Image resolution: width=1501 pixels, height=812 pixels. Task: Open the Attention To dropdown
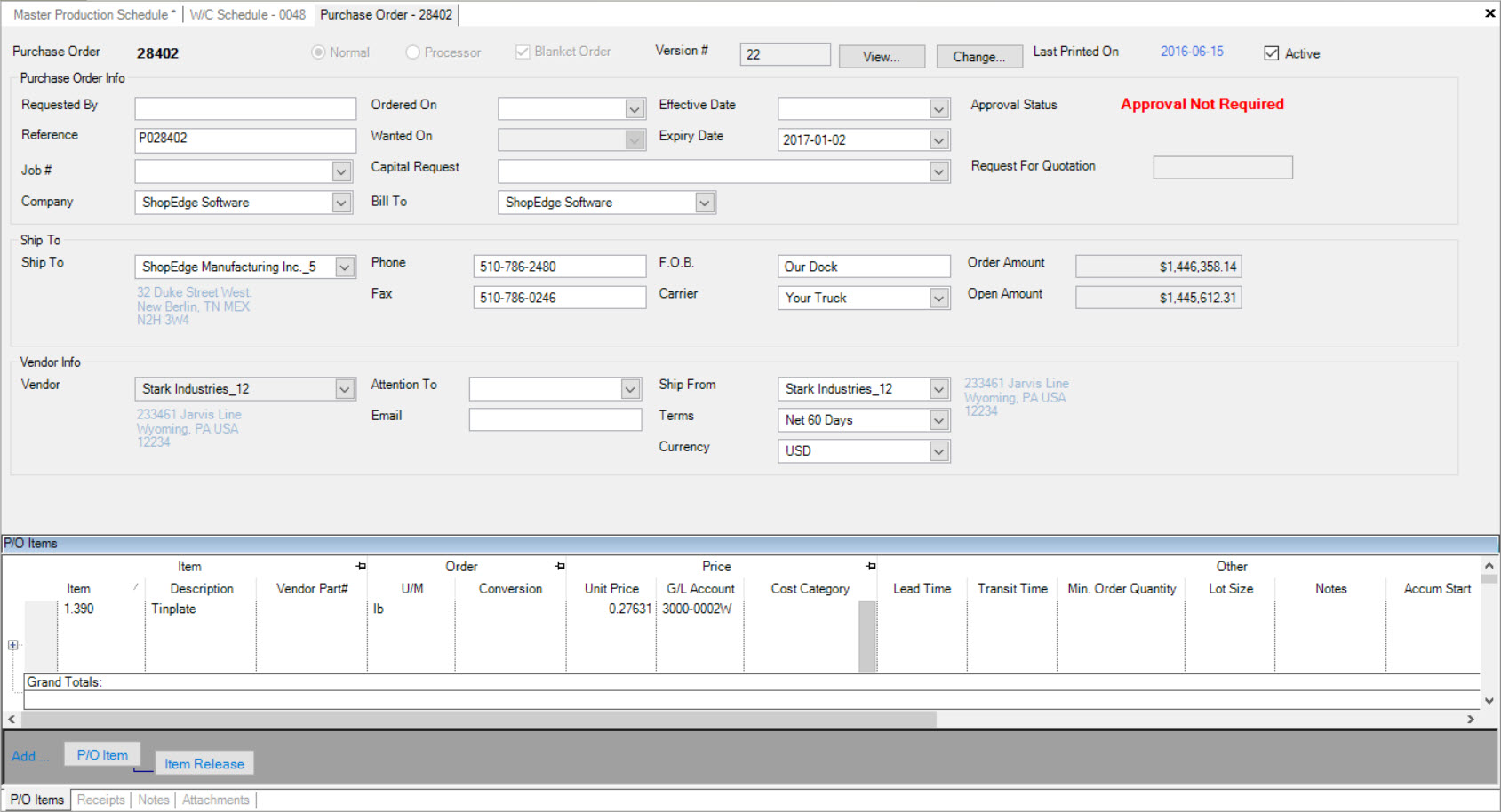(x=630, y=389)
